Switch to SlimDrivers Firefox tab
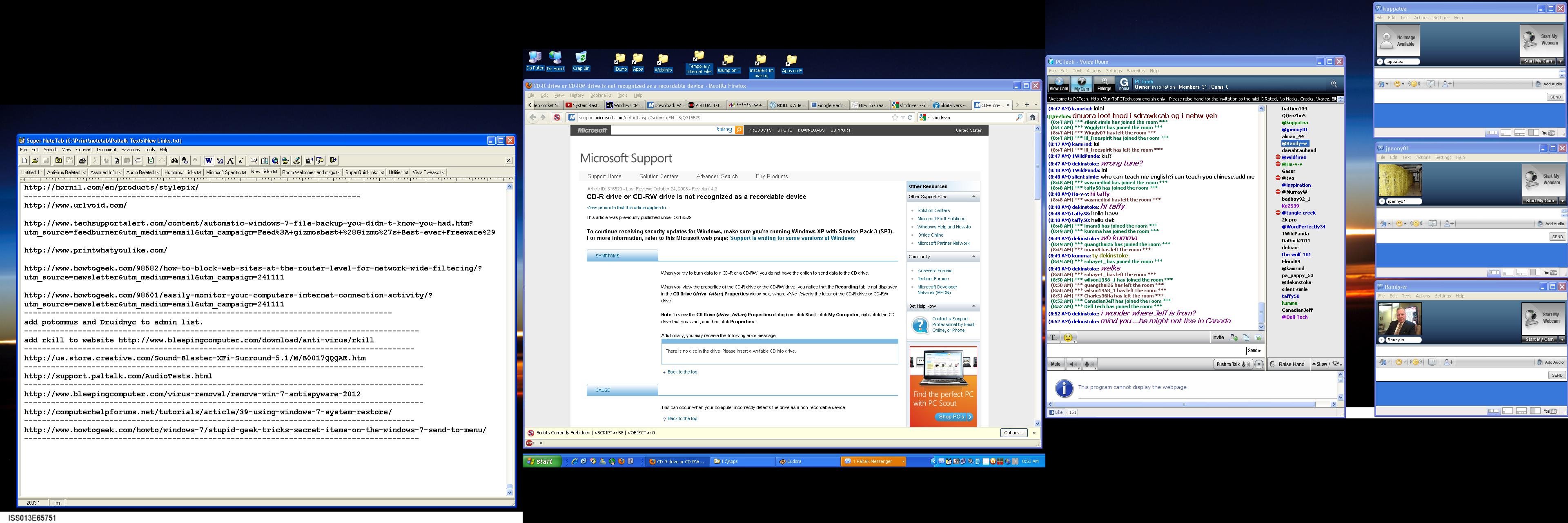The height and width of the screenshot is (523, 1568). (x=951, y=105)
